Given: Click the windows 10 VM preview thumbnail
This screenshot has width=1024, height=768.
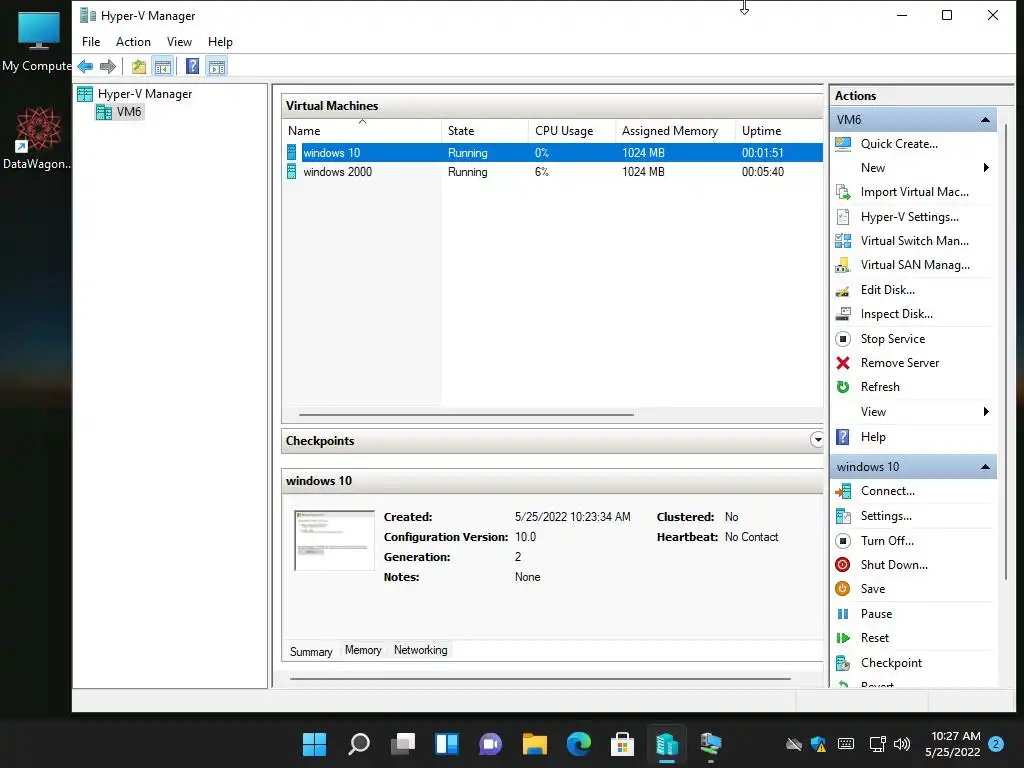Looking at the screenshot, I should point(334,540).
